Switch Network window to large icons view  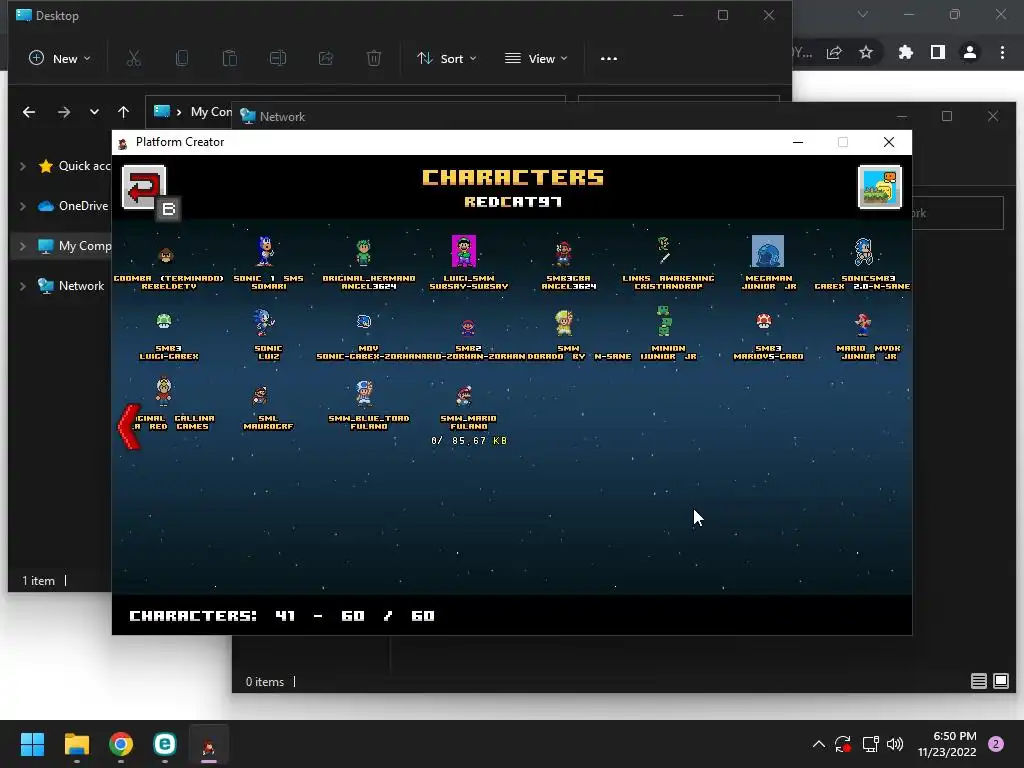[x=1000, y=681]
